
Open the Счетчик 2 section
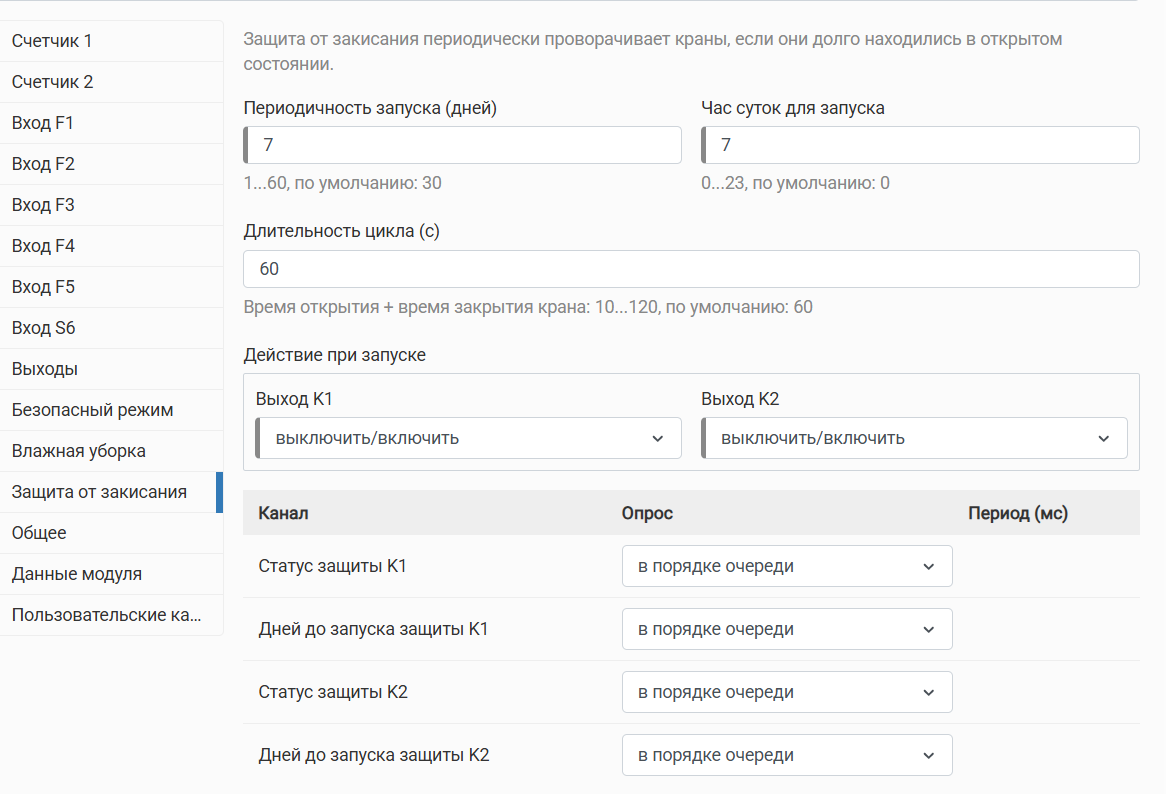[x=112, y=82]
